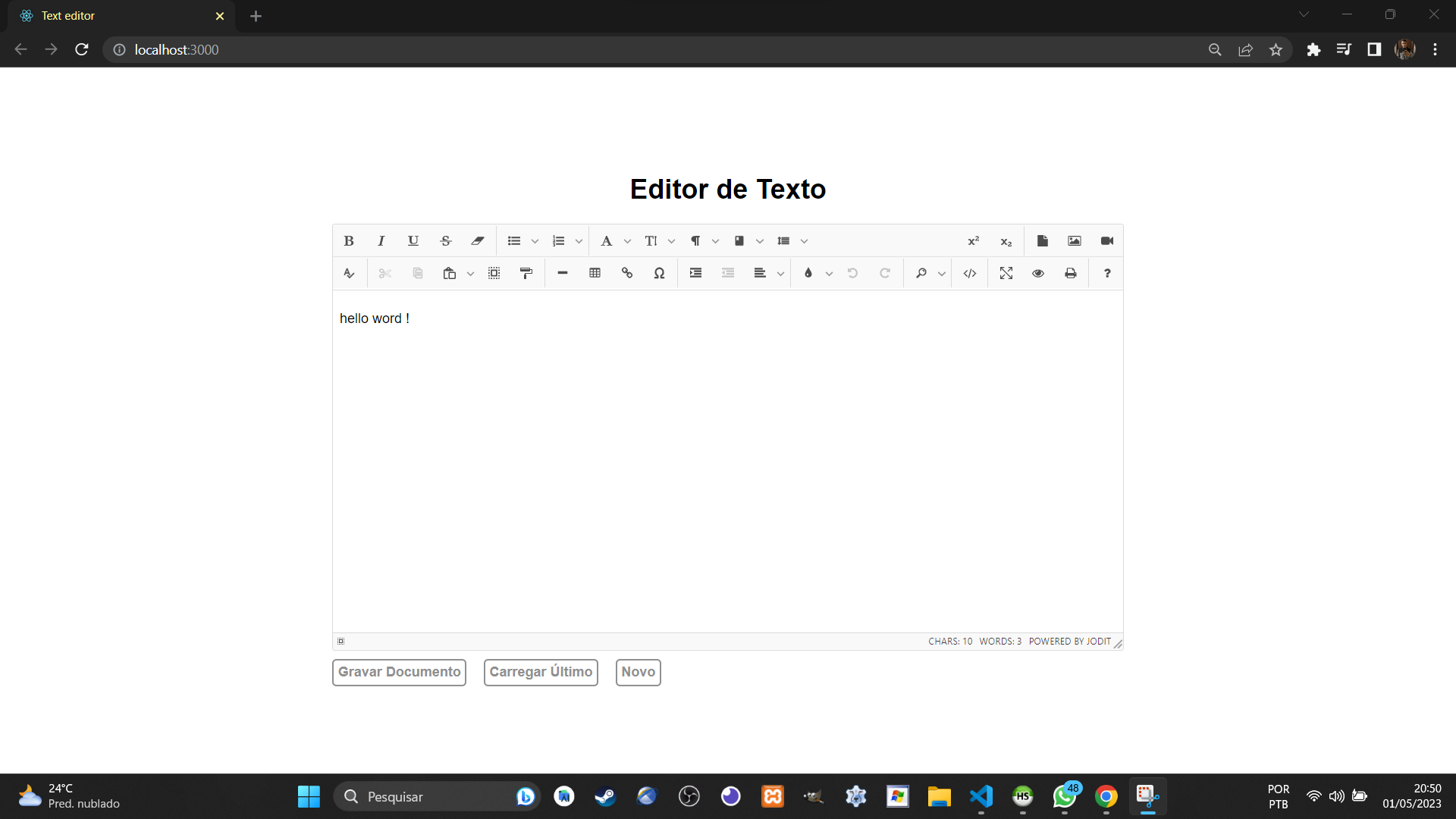Click the strikethrough icon
Viewport: 1456px width, 819px height.
point(446,241)
